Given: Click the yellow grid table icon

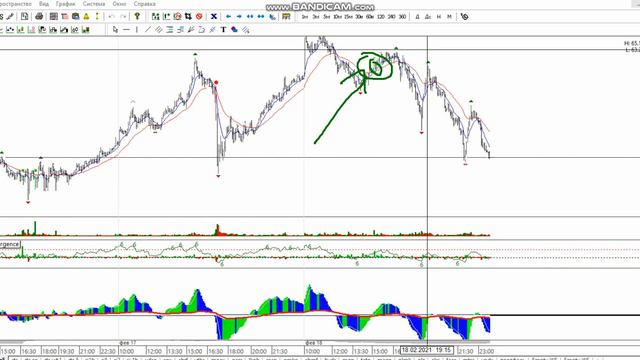Looking at the screenshot, I should coord(286,17).
